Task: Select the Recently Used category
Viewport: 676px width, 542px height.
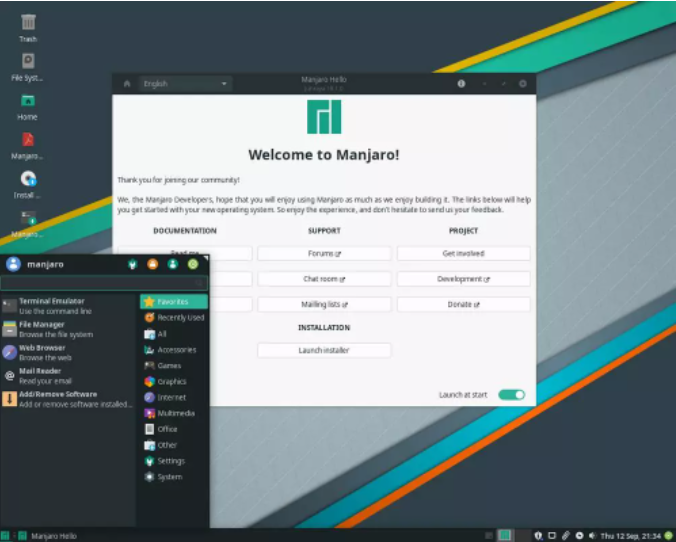Action: point(174,318)
